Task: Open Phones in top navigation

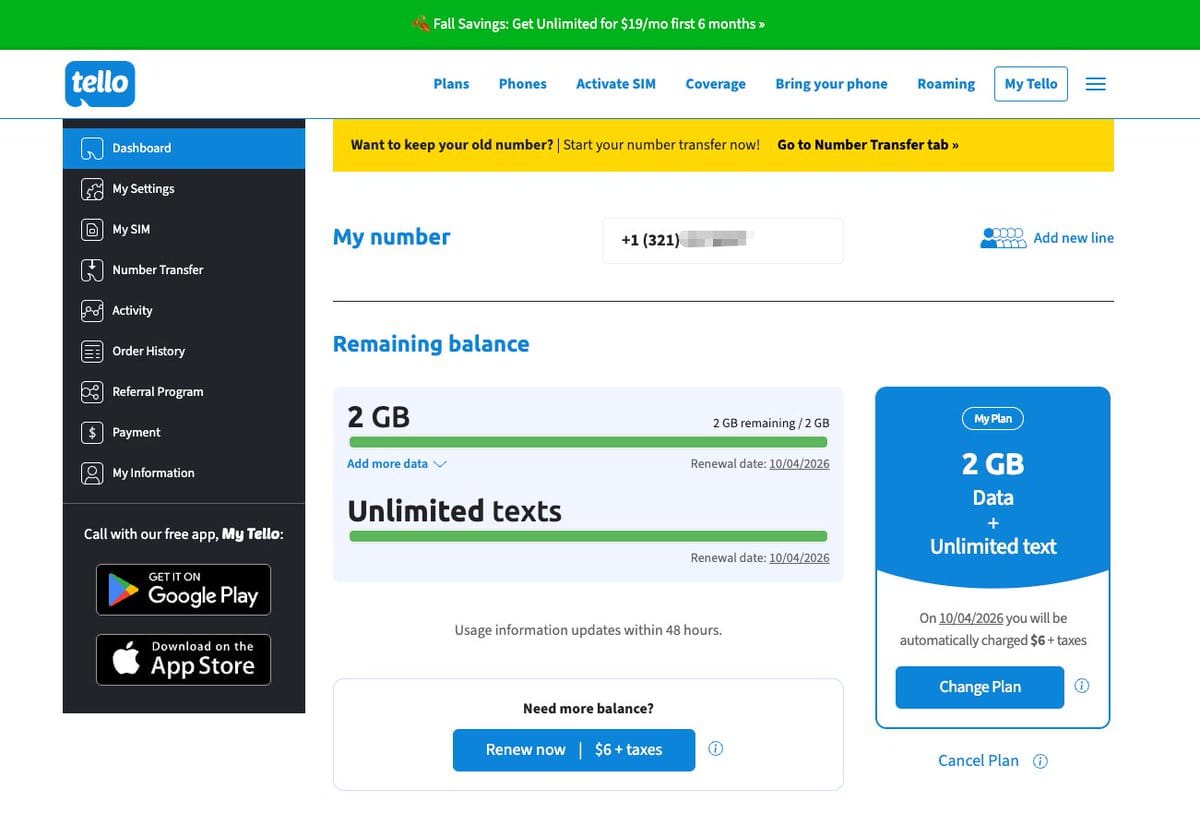Action: point(523,84)
